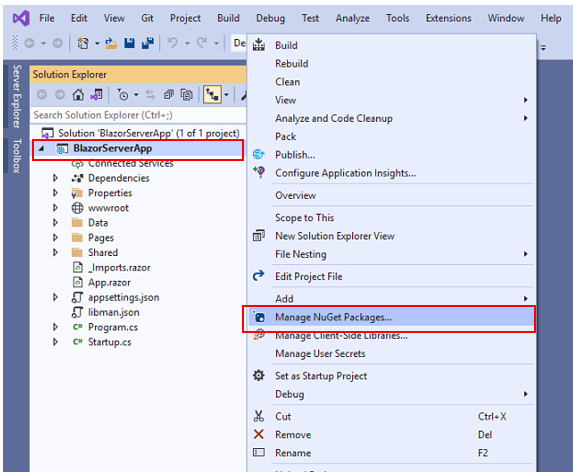Click the Navigate Backward toolbar arrow
Viewport: 573px width, 473px height.
(x=30, y=43)
